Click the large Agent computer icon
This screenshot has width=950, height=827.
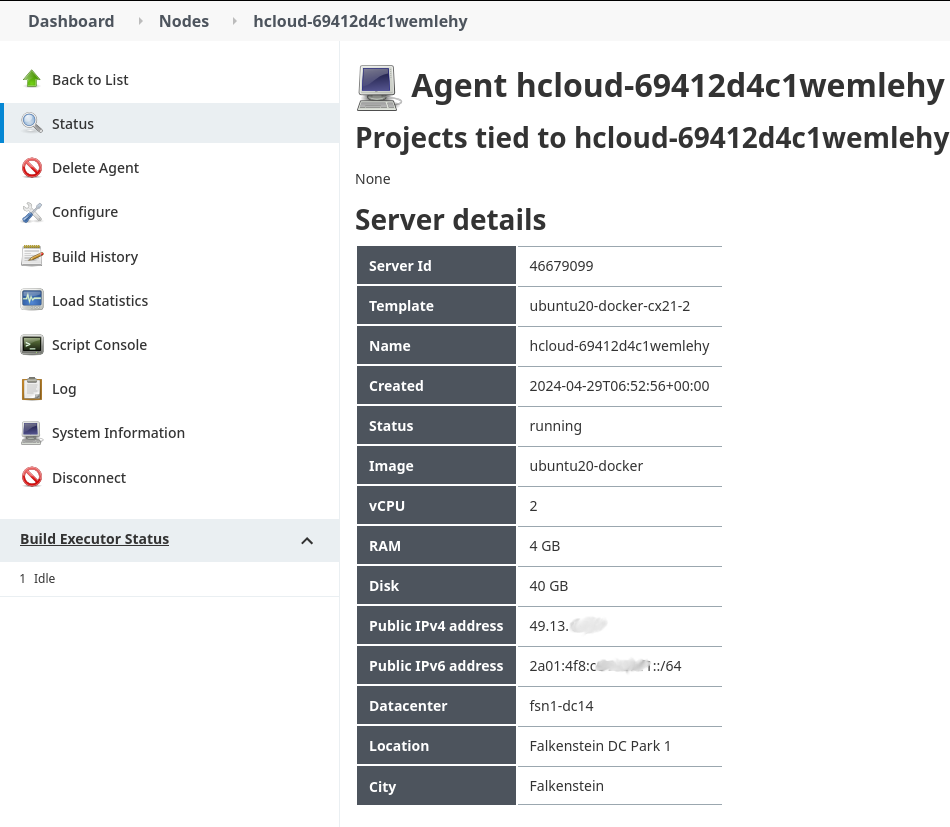click(x=379, y=88)
